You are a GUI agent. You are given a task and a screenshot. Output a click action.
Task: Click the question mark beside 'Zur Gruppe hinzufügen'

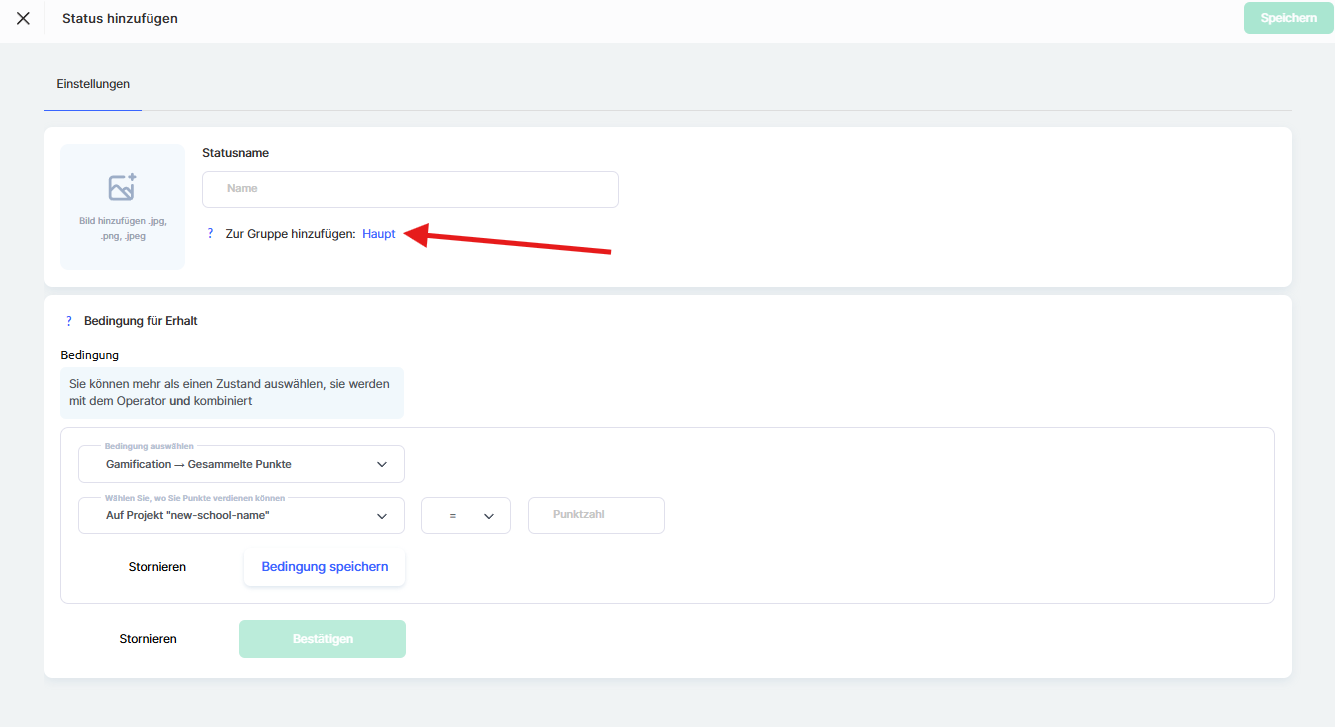click(210, 234)
